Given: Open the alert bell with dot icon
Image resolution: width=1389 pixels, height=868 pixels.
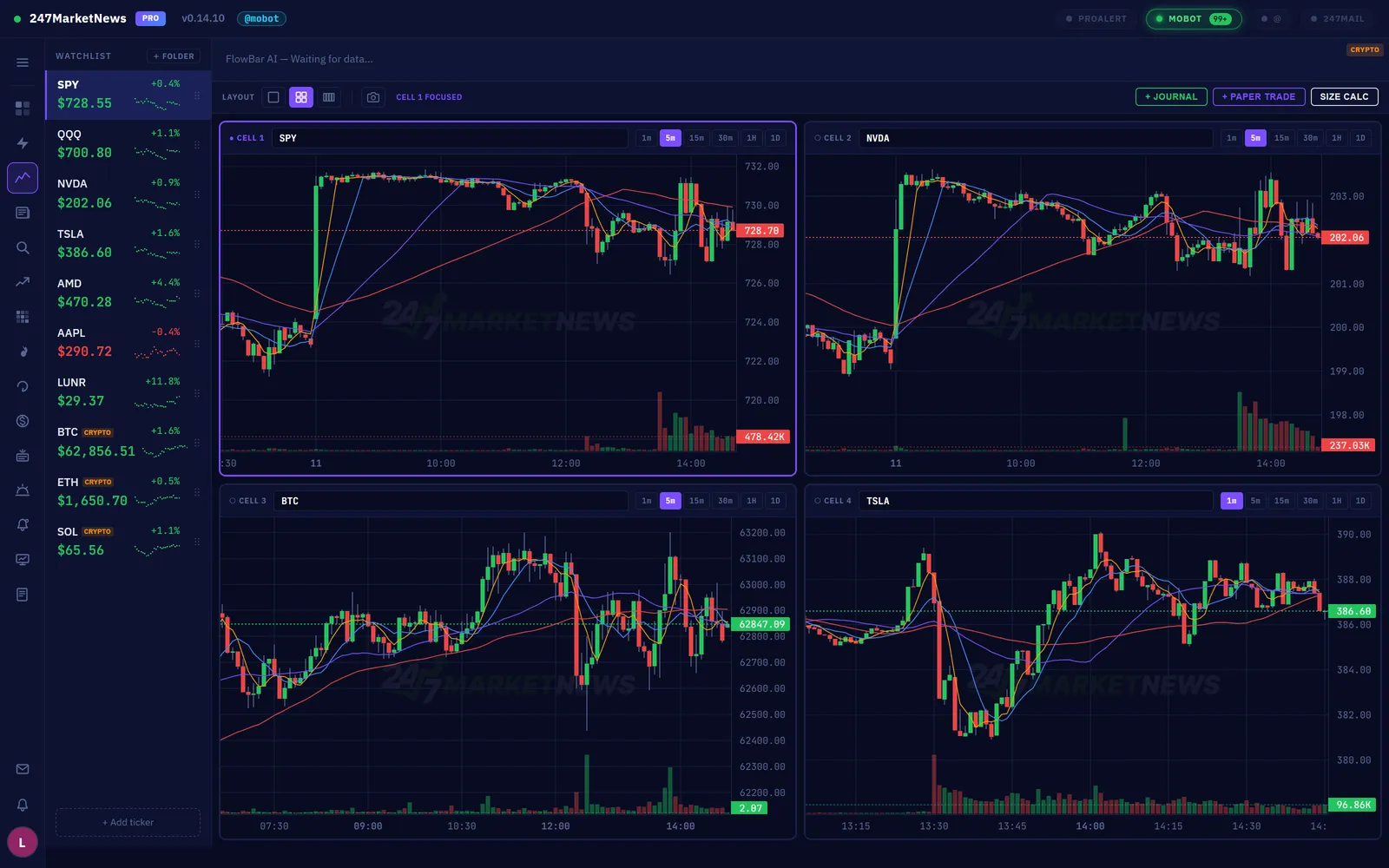Looking at the screenshot, I should pyautogui.click(x=23, y=525).
